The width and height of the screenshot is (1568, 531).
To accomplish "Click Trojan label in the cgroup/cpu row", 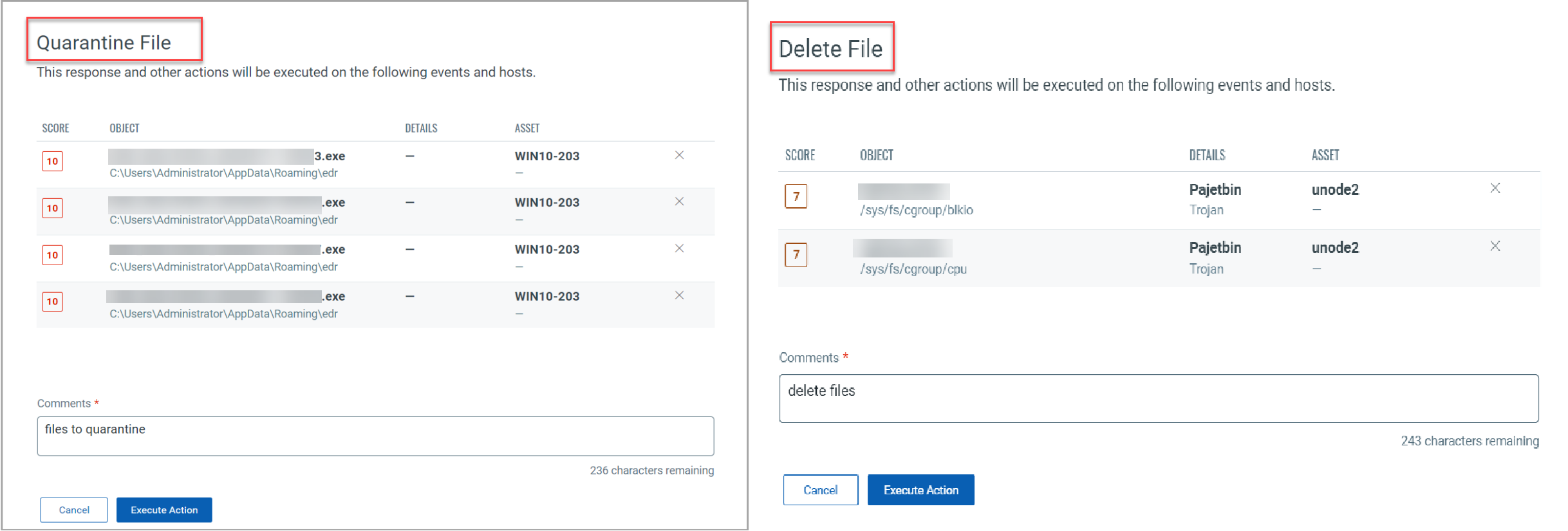I will click(x=1207, y=269).
